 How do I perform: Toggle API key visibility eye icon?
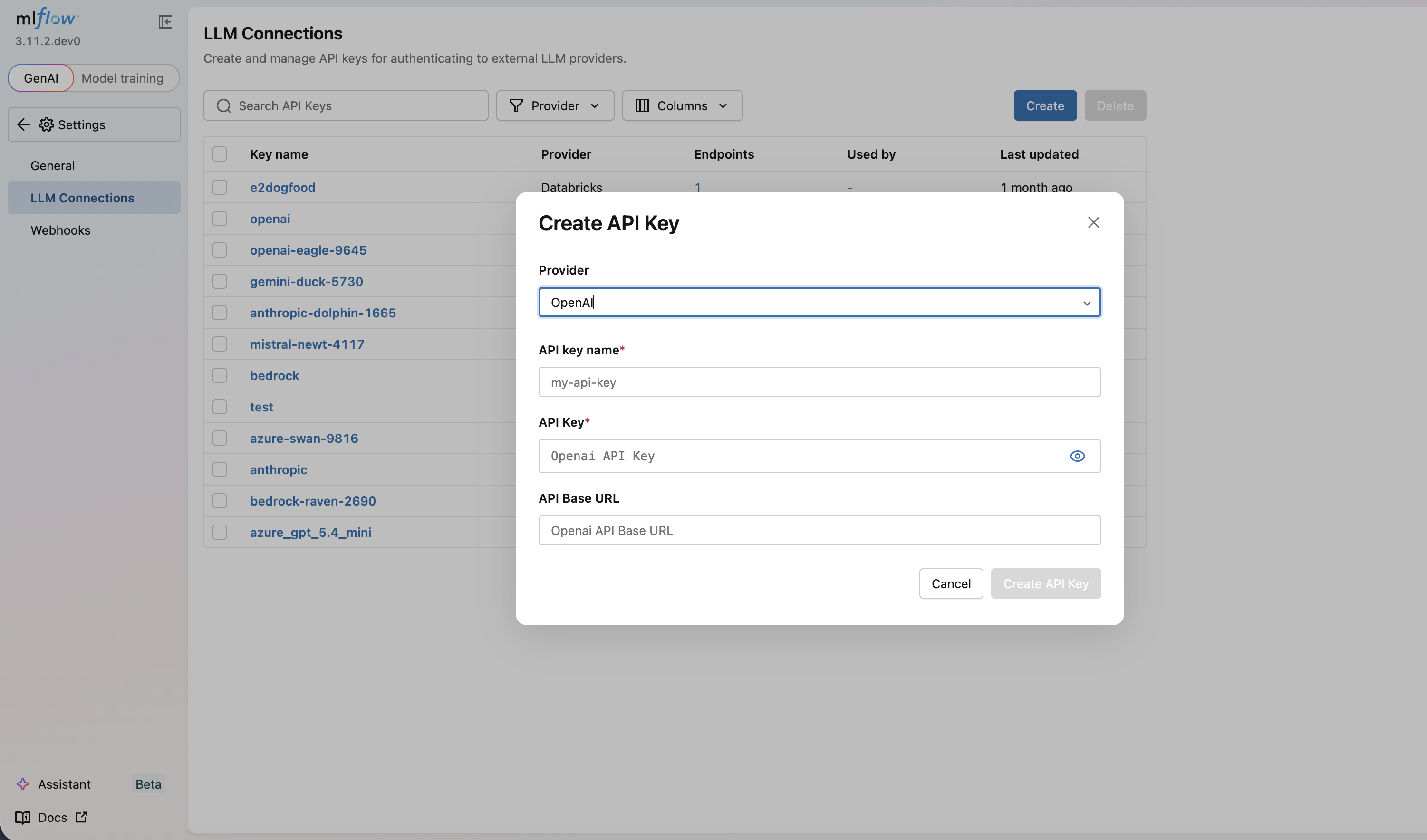[1077, 456]
